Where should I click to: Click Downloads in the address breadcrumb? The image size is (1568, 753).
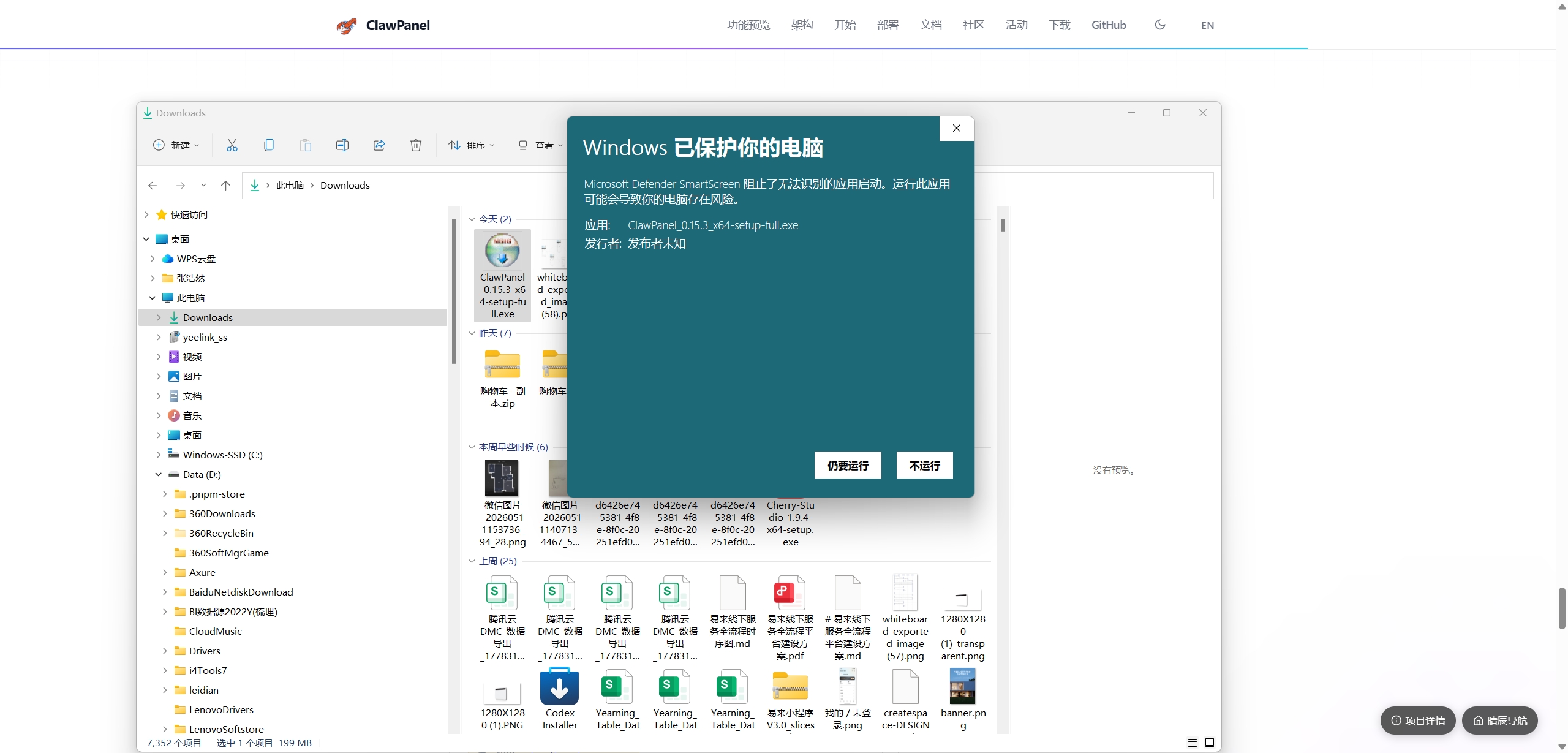[345, 186]
